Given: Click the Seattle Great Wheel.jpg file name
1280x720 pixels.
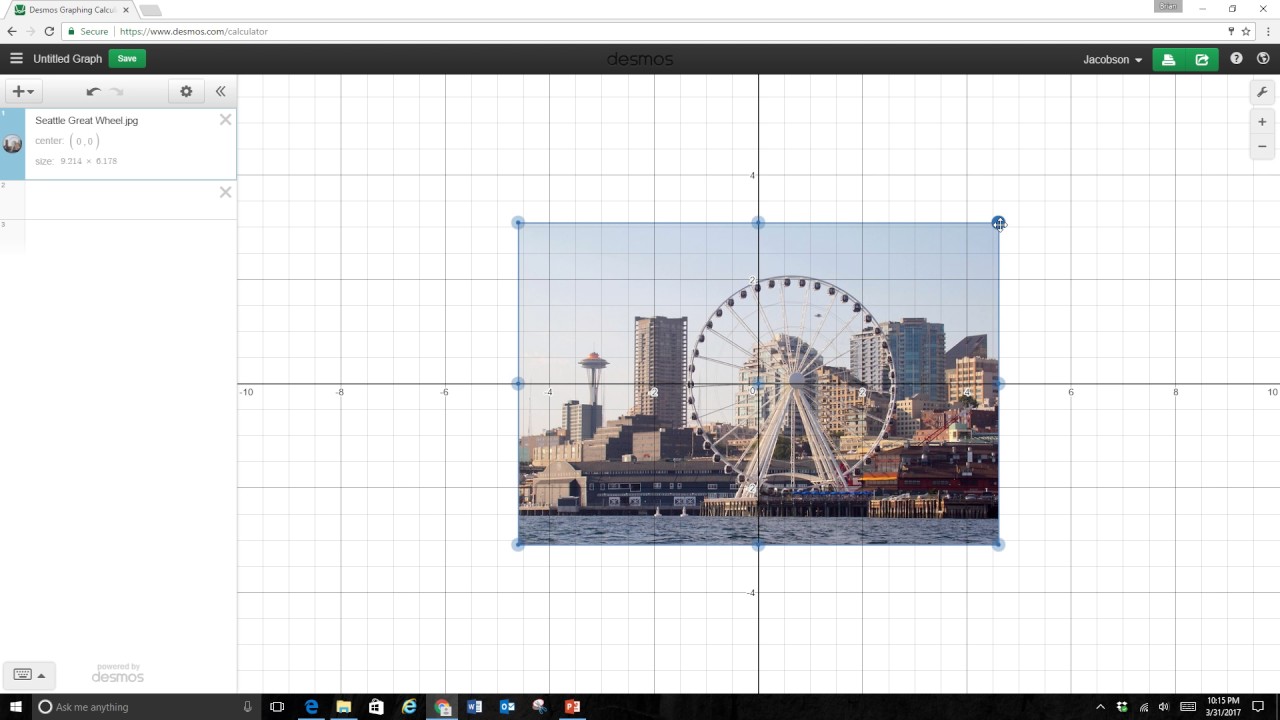Looking at the screenshot, I should coord(87,120).
